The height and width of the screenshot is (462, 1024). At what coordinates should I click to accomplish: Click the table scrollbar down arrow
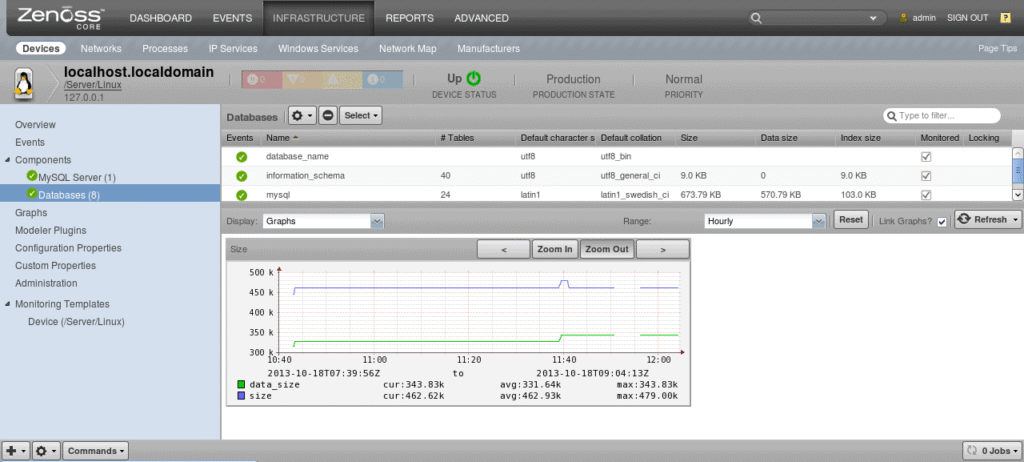pos(1017,195)
